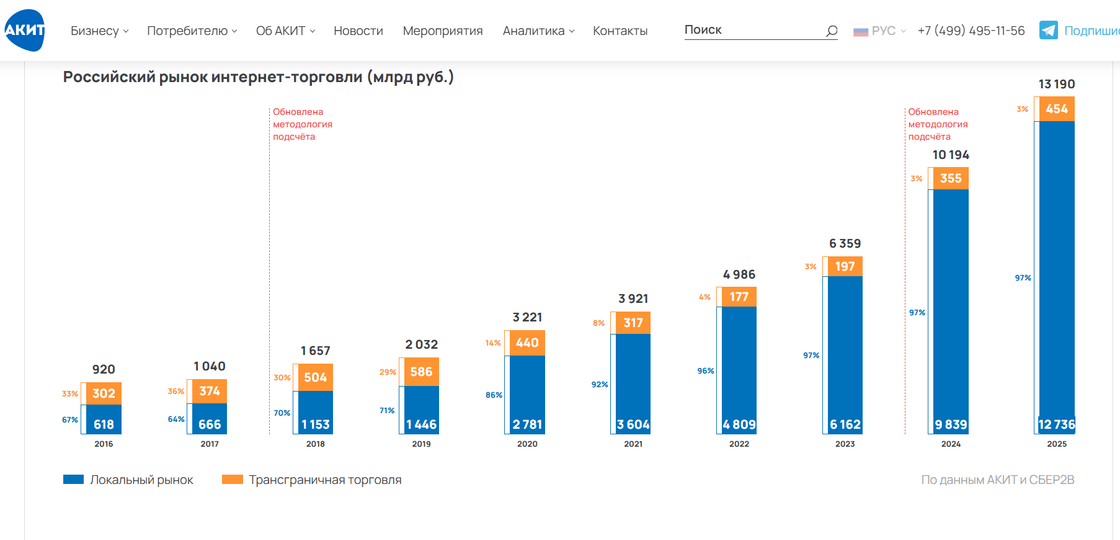Click the orange 197 segment for 2023
Viewport: 1120px width, 540px height.
845,266
